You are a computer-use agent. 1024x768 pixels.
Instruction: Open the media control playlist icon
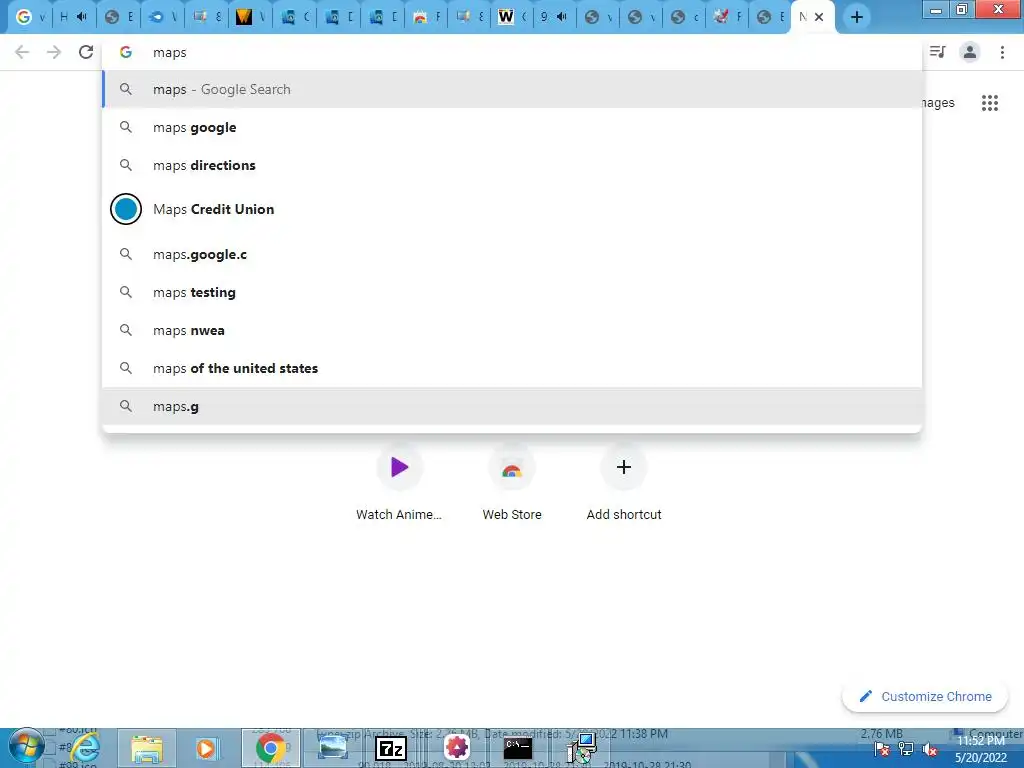click(x=938, y=52)
